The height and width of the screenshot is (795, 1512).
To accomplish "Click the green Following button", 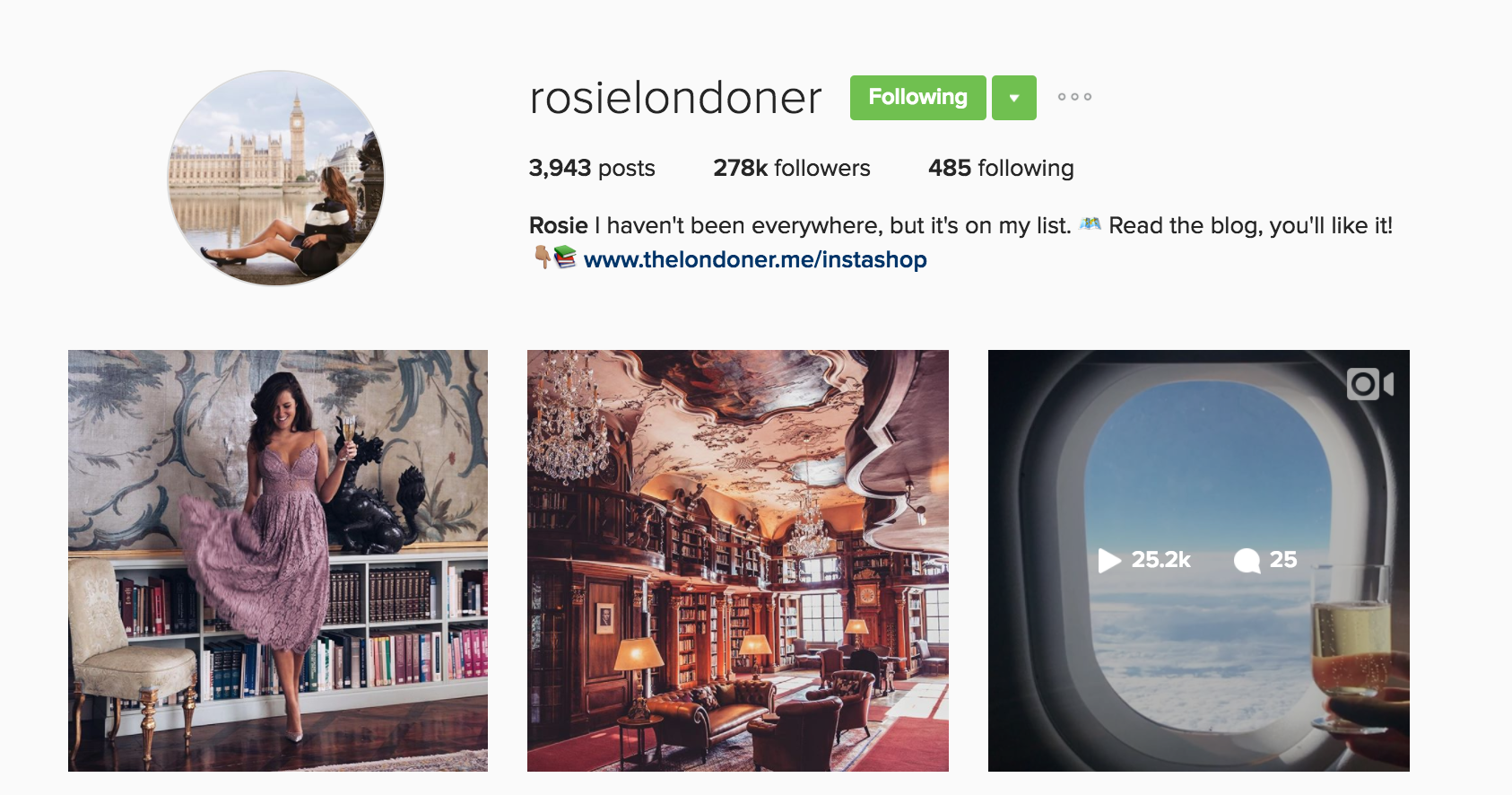I will tap(917, 98).
